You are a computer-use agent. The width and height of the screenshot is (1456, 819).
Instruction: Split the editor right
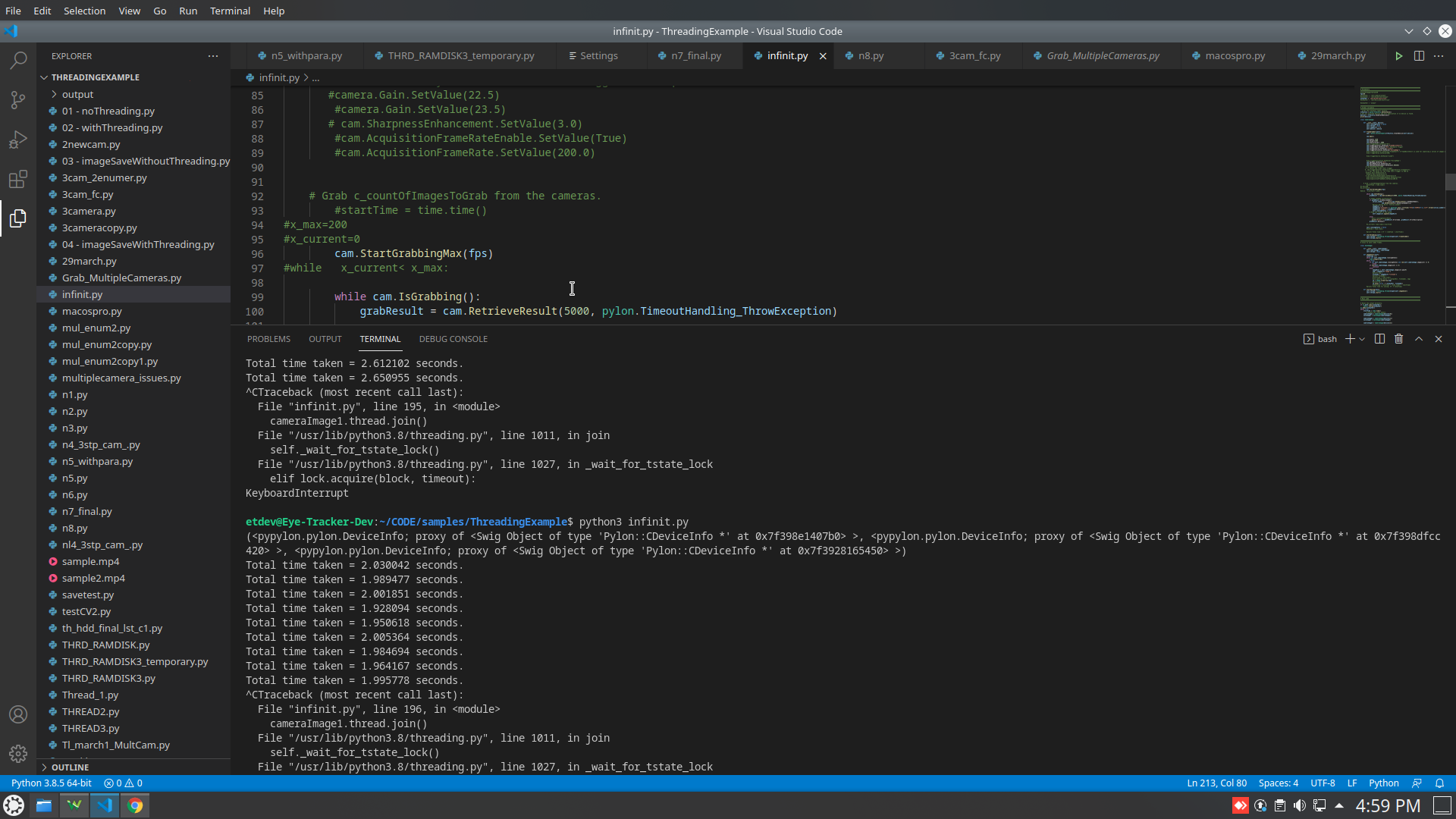tap(1419, 56)
